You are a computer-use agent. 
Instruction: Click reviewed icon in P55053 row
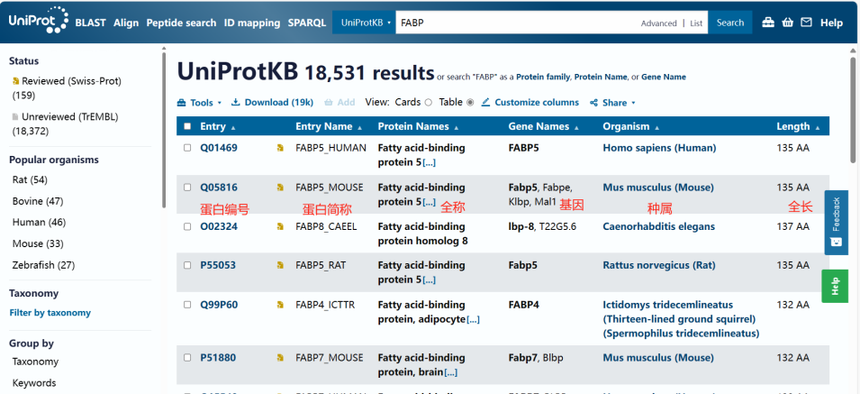coord(280,266)
